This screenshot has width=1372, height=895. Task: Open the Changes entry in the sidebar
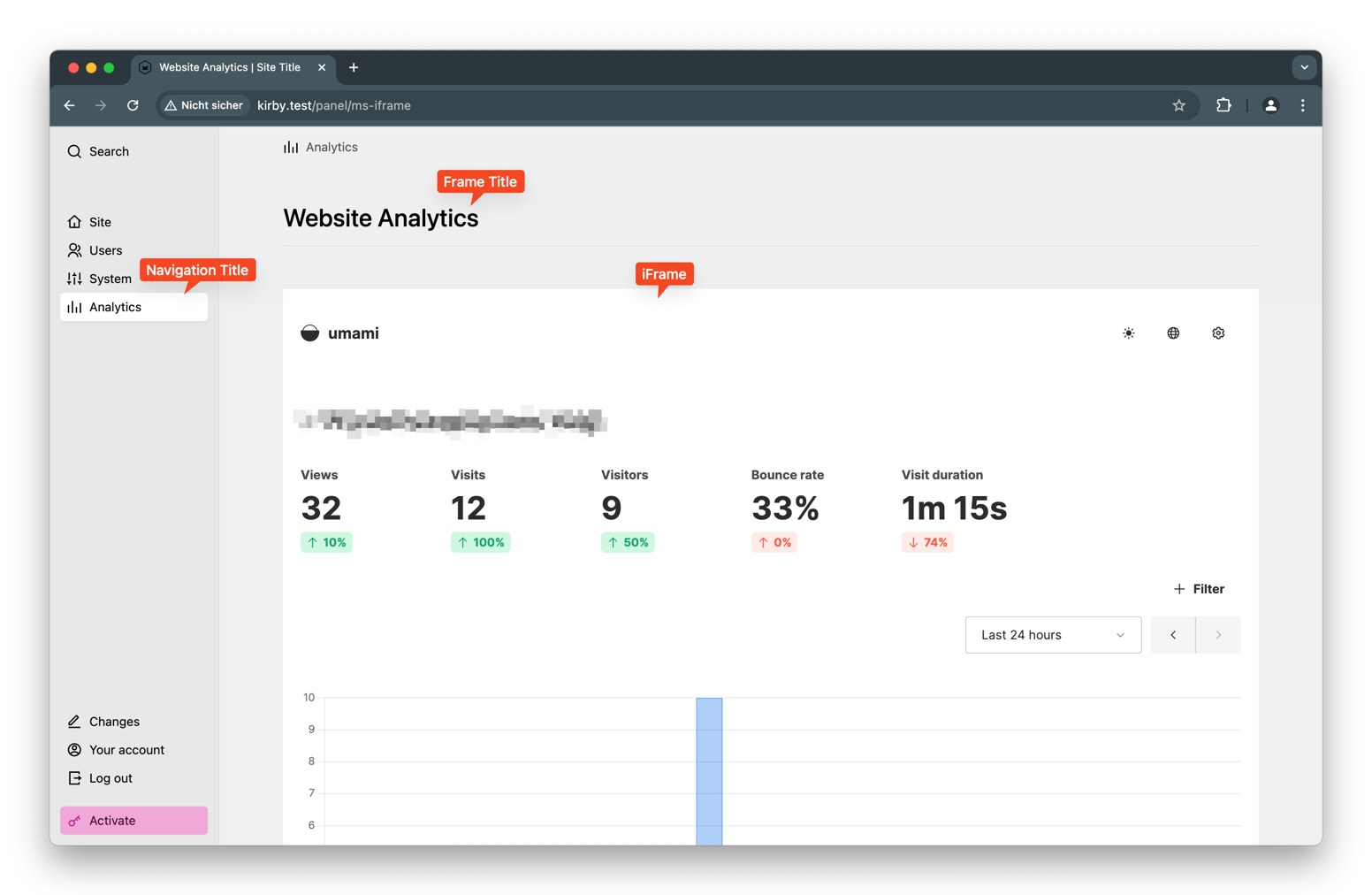click(x=103, y=722)
